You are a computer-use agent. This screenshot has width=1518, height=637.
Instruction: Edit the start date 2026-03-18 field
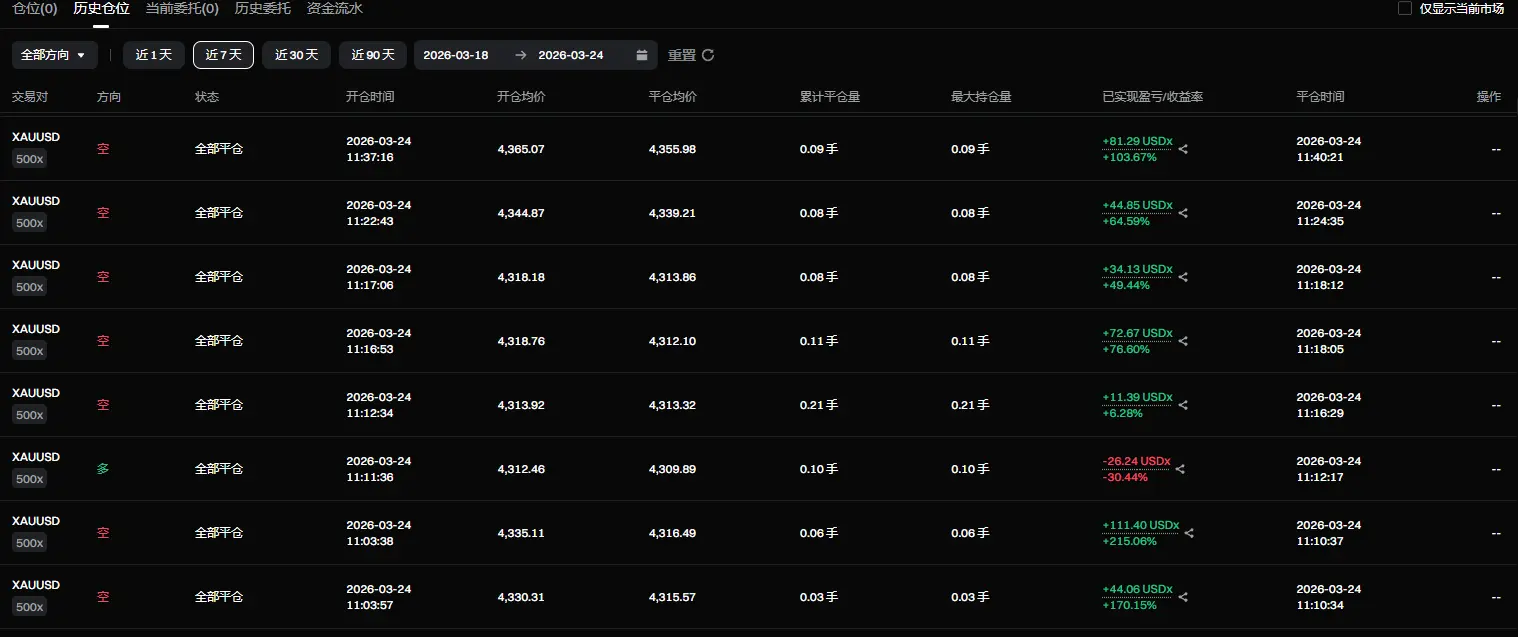(456, 55)
